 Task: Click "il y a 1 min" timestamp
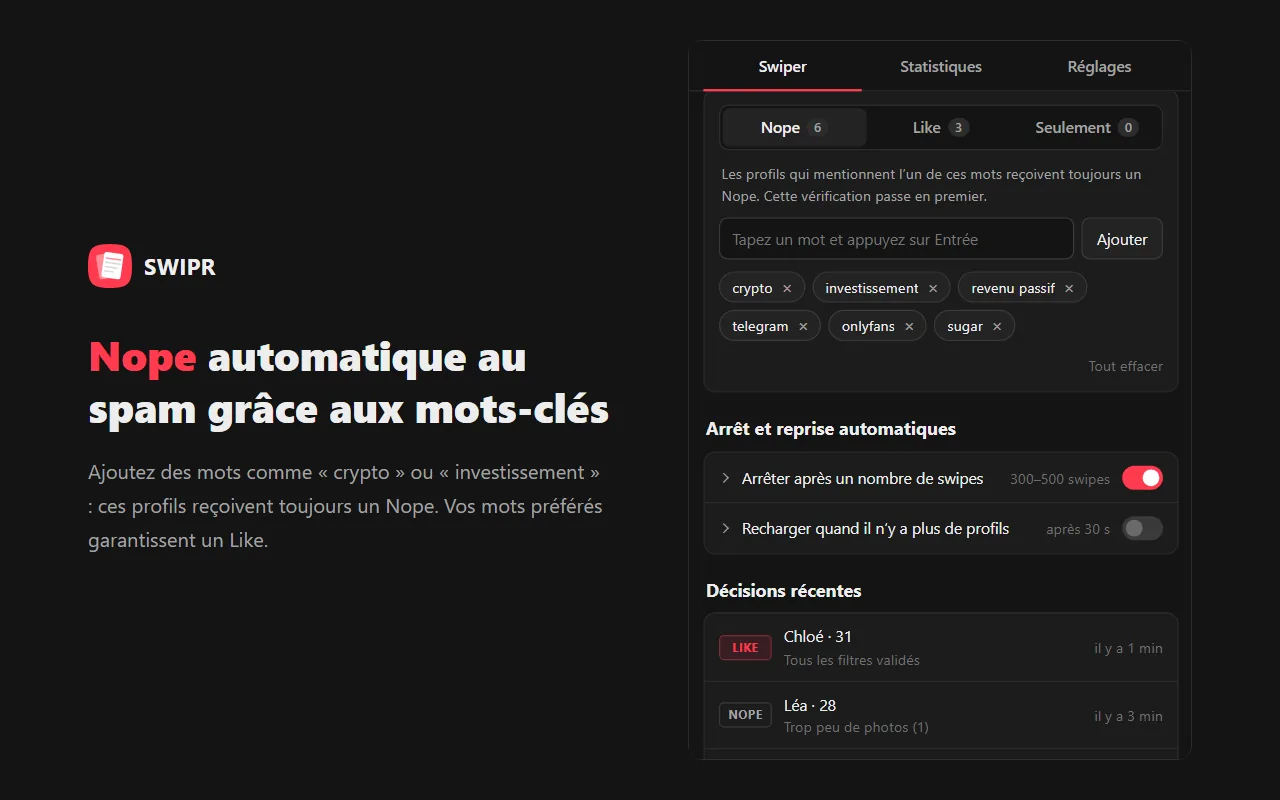click(x=1128, y=648)
